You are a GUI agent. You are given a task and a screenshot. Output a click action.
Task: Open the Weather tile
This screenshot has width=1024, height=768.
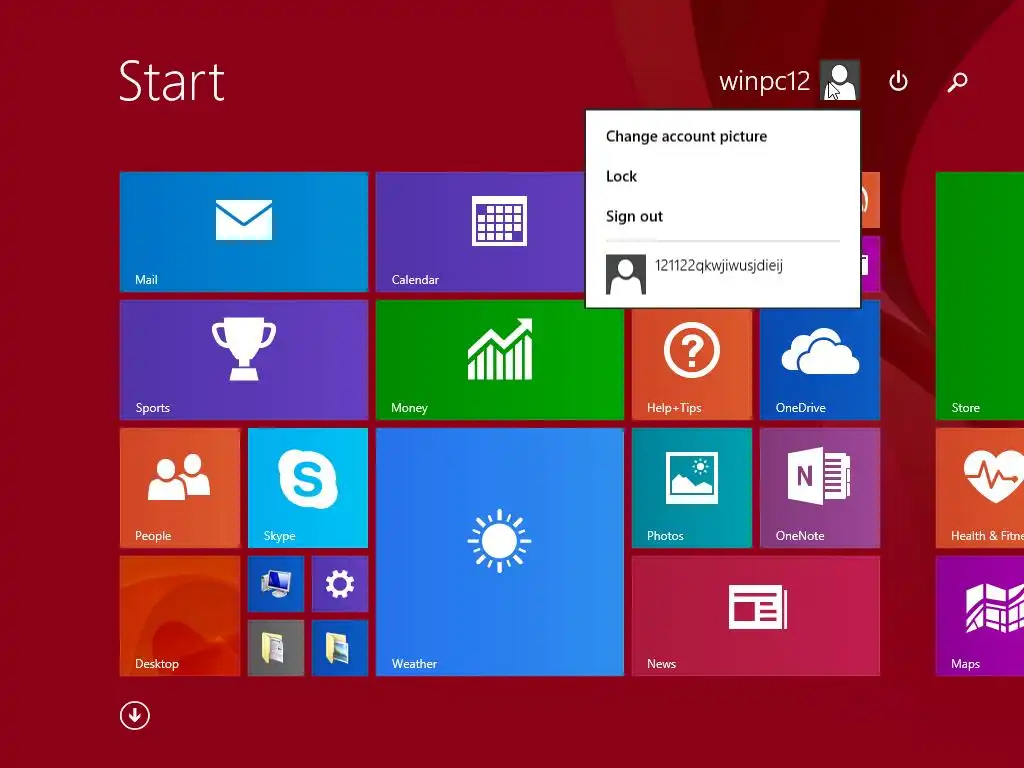coord(500,552)
